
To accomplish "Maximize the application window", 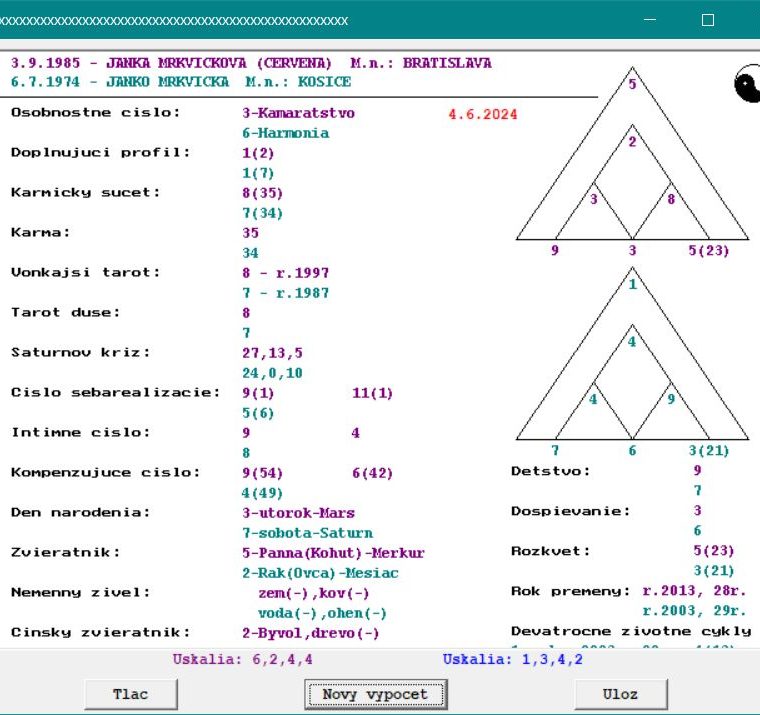I will (708, 20).
